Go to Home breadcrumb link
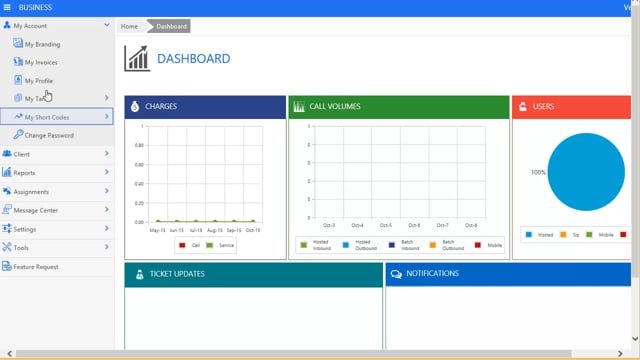 pos(129,26)
